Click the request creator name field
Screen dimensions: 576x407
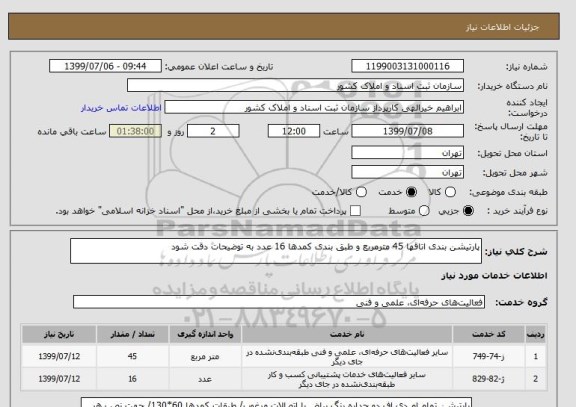[314, 108]
